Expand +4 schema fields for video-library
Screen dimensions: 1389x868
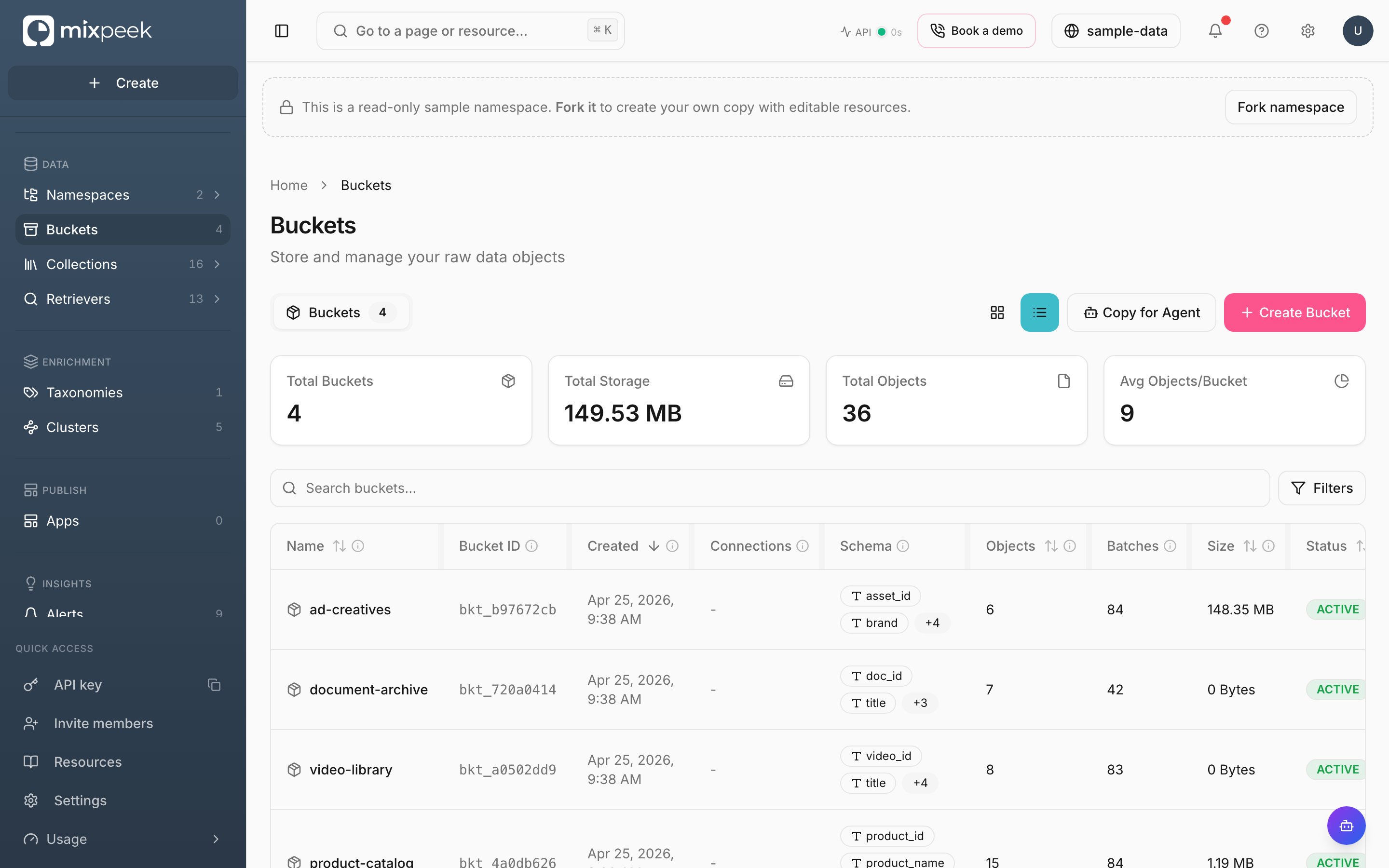(x=920, y=783)
